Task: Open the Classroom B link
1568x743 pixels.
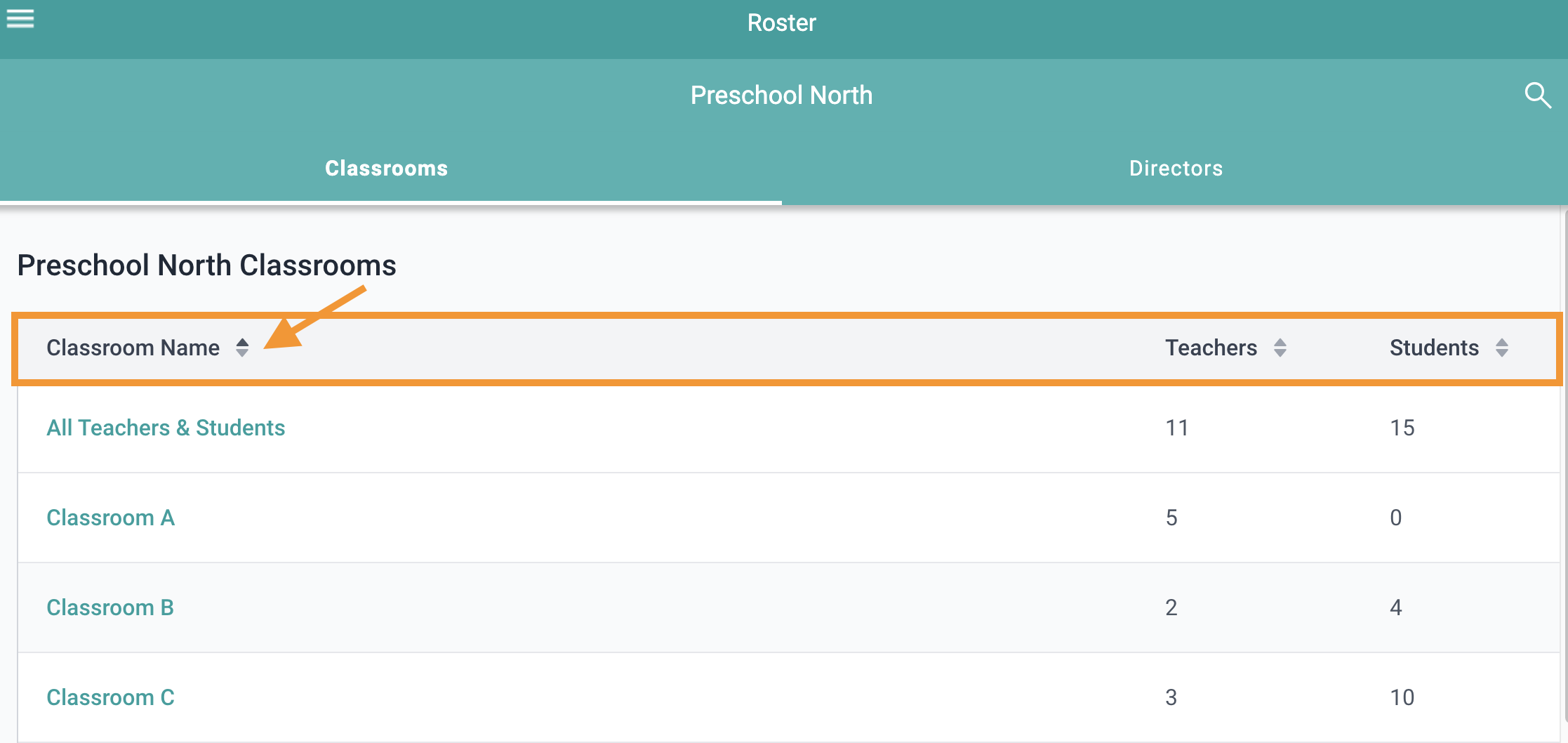Action: tap(110, 607)
